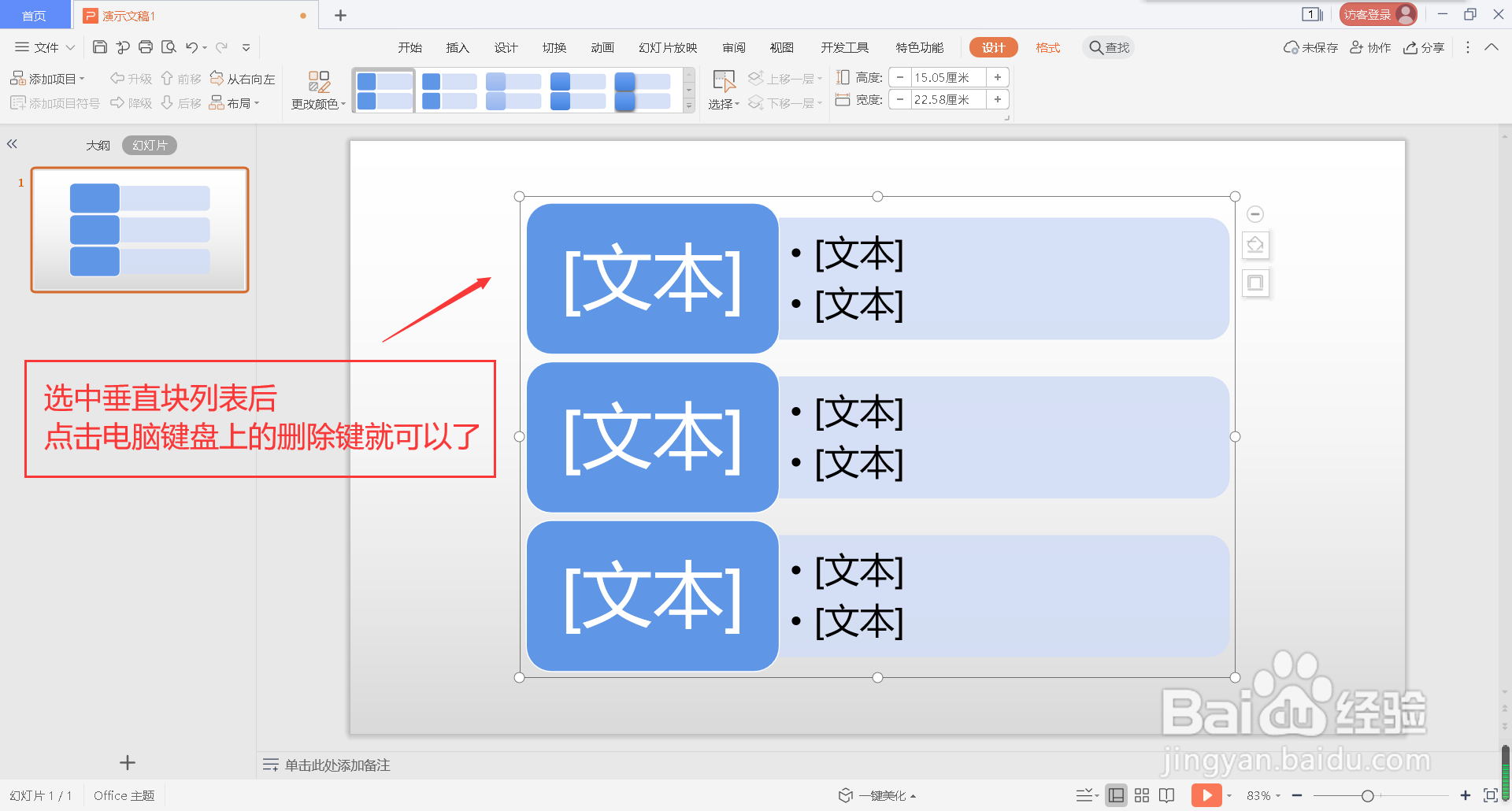Switch to 大纲 outline view
The height and width of the screenshot is (811, 1512).
[x=98, y=146]
